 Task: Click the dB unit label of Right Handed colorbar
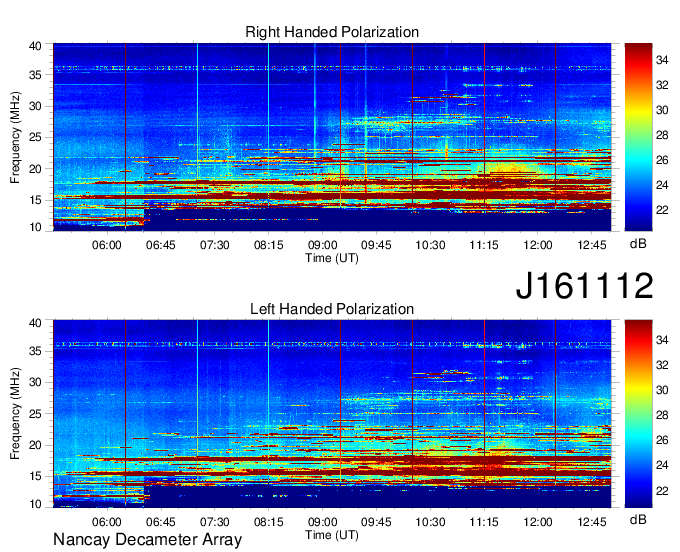point(638,244)
